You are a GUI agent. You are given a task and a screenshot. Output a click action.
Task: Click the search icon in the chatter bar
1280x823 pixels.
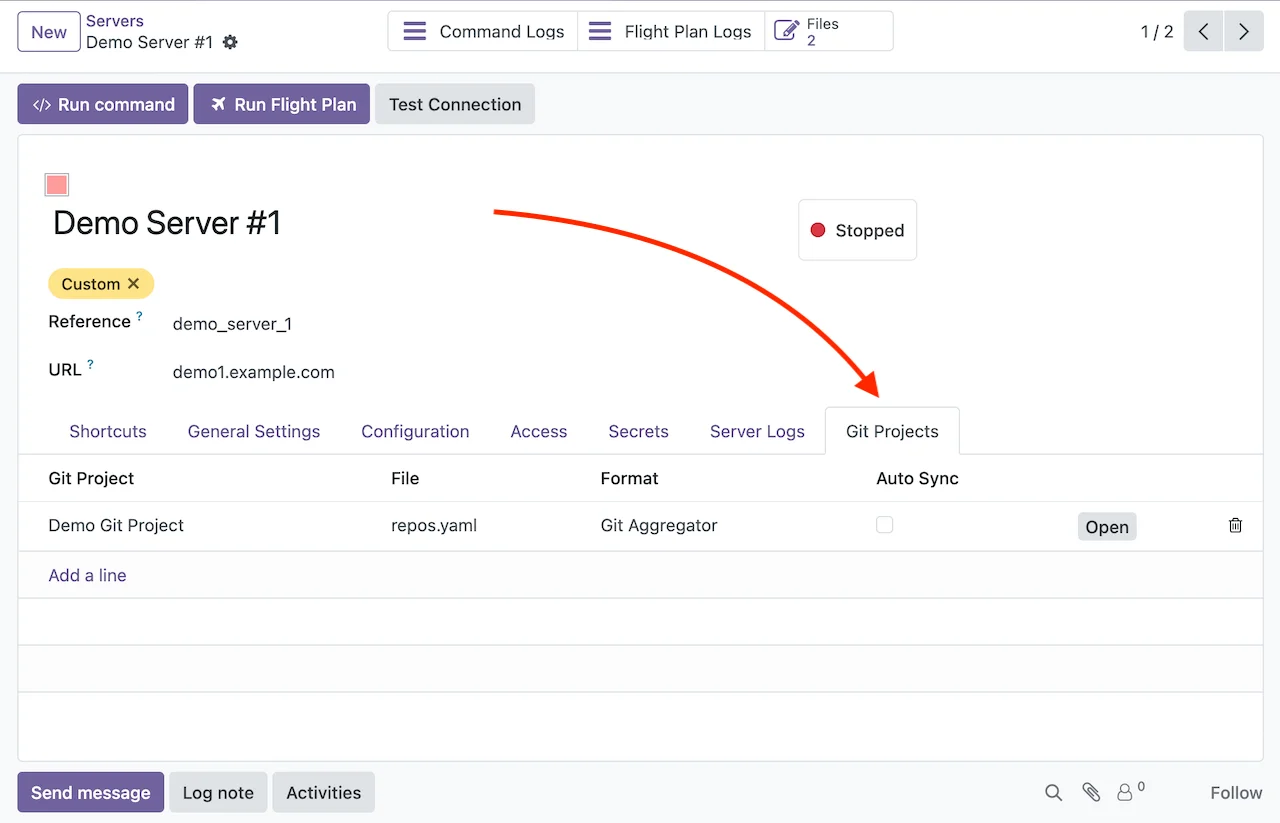pyautogui.click(x=1053, y=793)
